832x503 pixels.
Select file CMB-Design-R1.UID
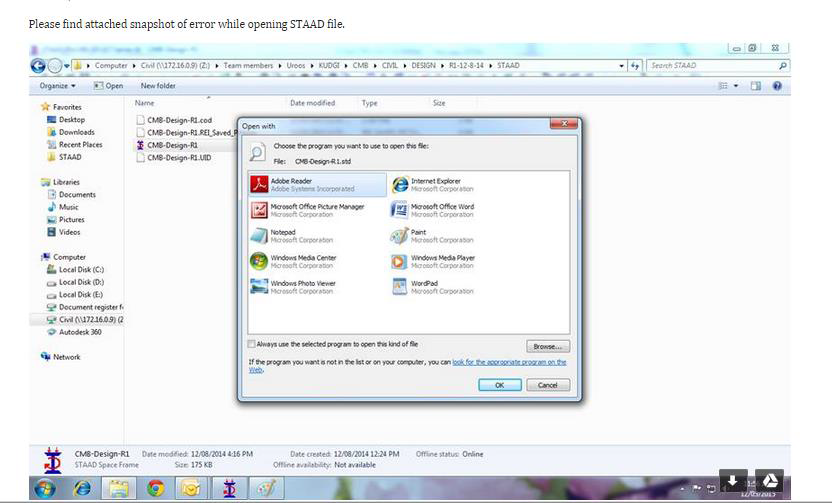tap(174, 158)
